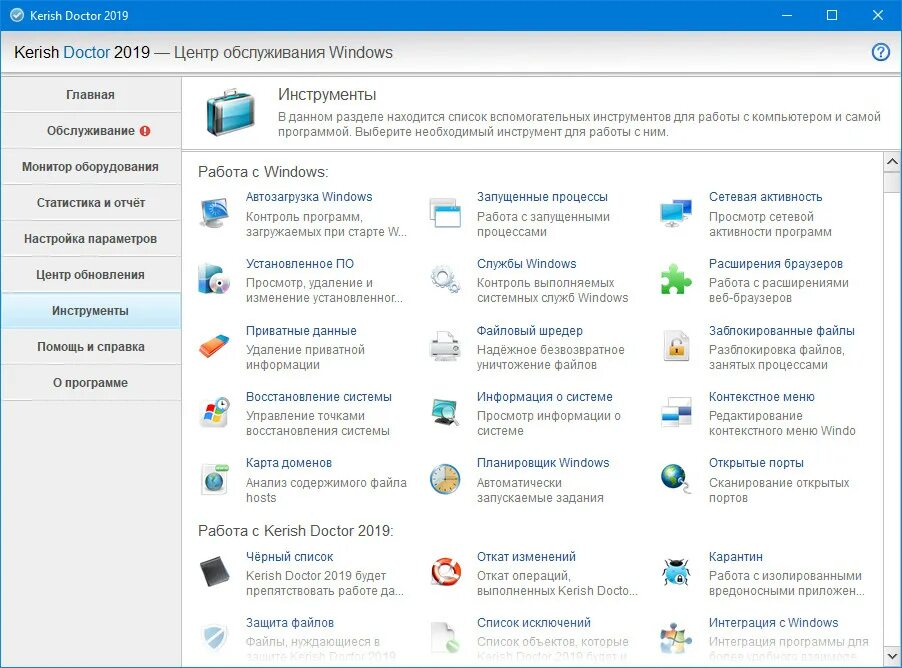The height and width of the screenshot is (668, 902).
Task: Open the Защита файлов link
Action: (x=289, y=623)
